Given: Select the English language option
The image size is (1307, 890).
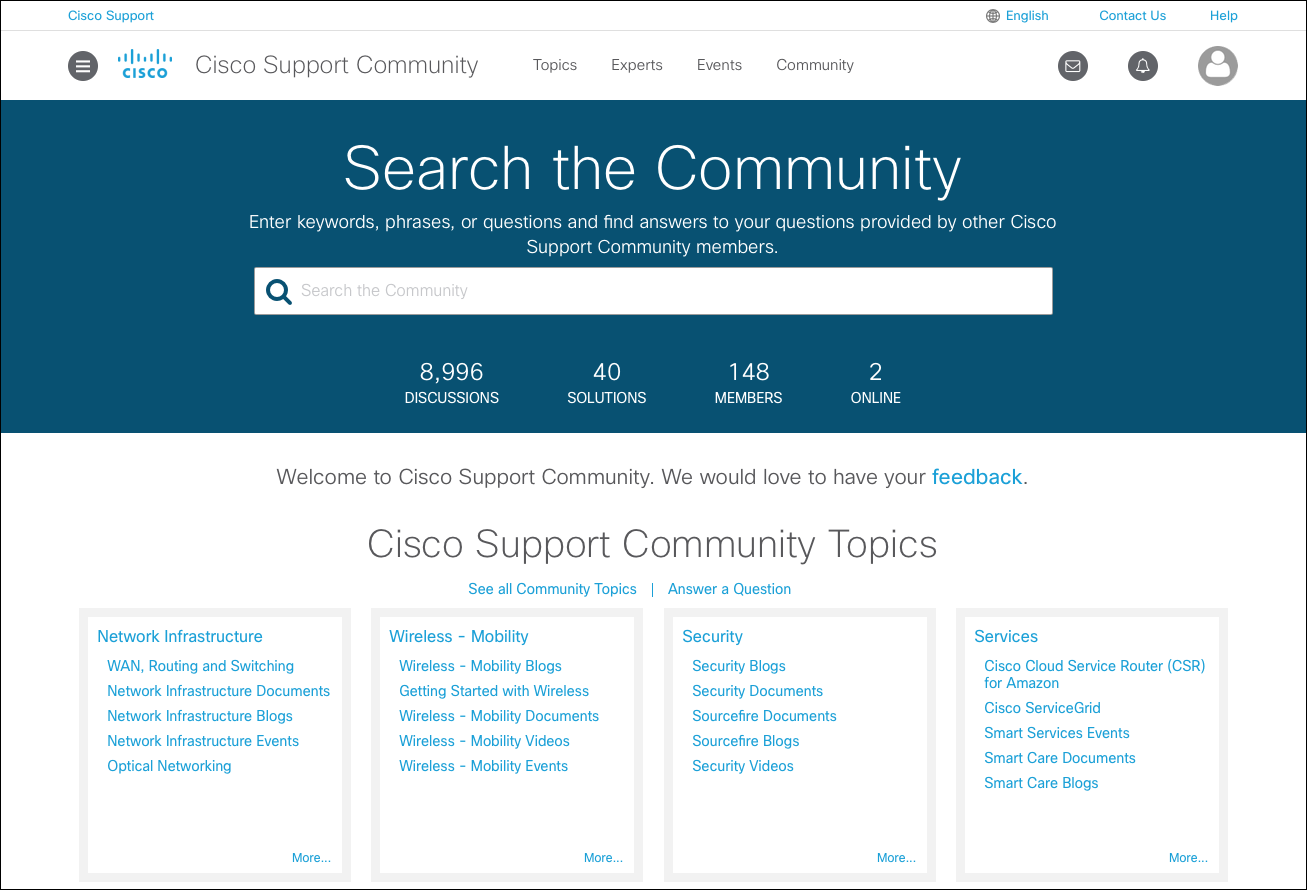Looking at the screenshot, I should [x=1027, y=16].
